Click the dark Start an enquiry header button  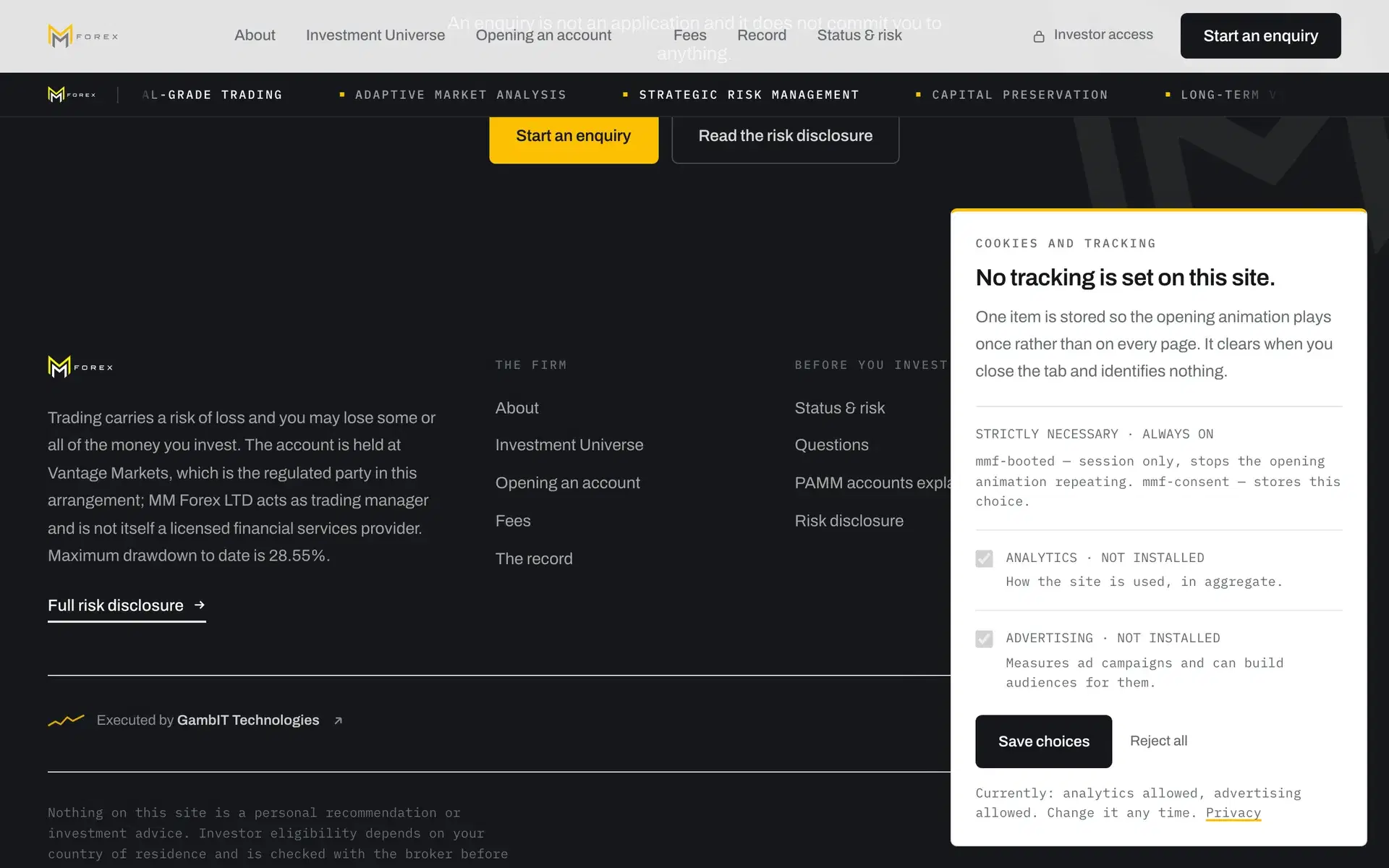[1260, 35]
